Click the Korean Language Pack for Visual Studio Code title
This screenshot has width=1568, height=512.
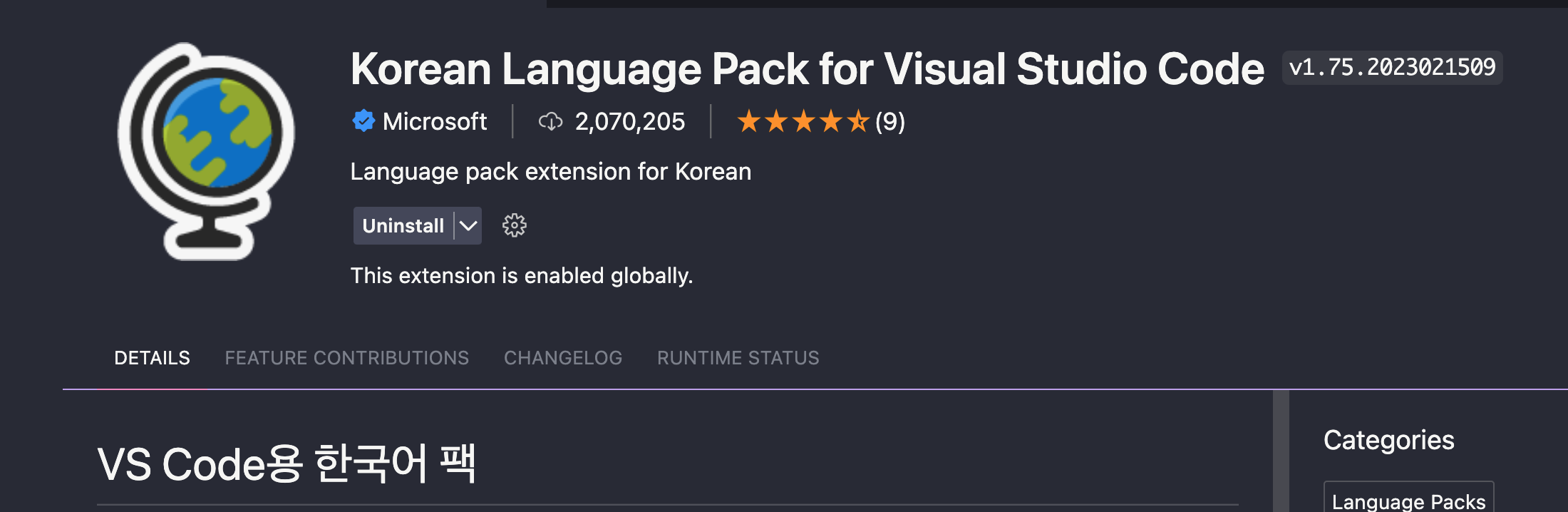[x=808, y=69]
